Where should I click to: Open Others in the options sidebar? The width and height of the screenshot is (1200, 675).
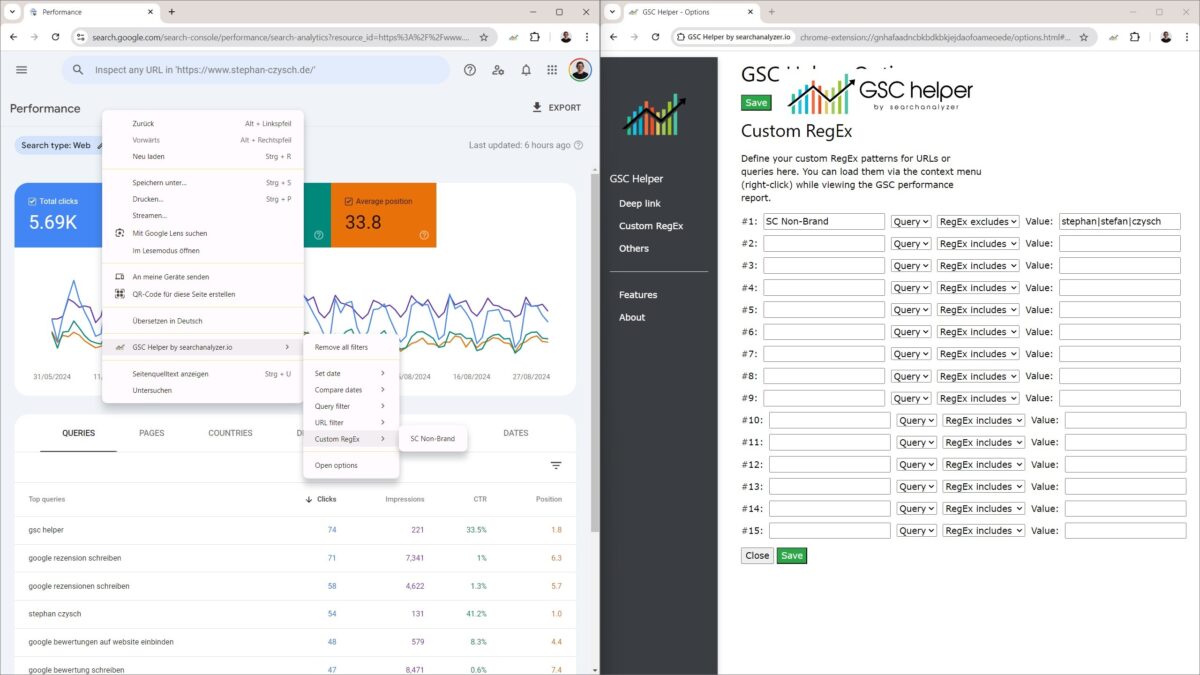pyautogui.click(x=634, y=248)
